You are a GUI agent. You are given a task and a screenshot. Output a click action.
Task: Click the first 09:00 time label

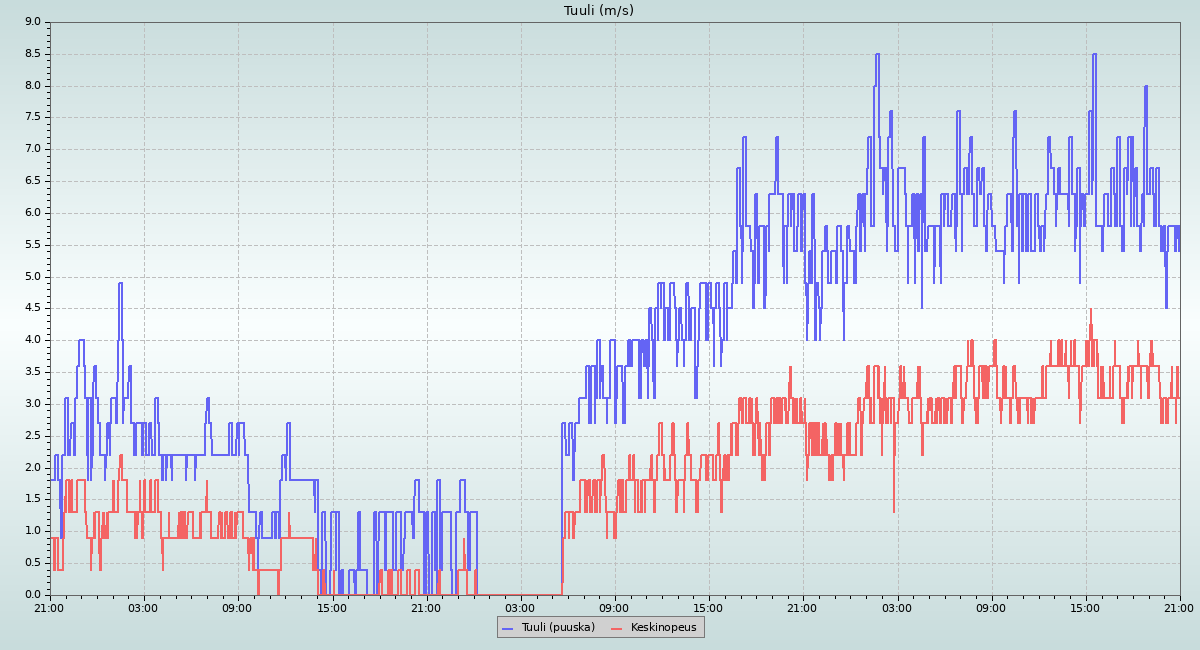[238, 607]
